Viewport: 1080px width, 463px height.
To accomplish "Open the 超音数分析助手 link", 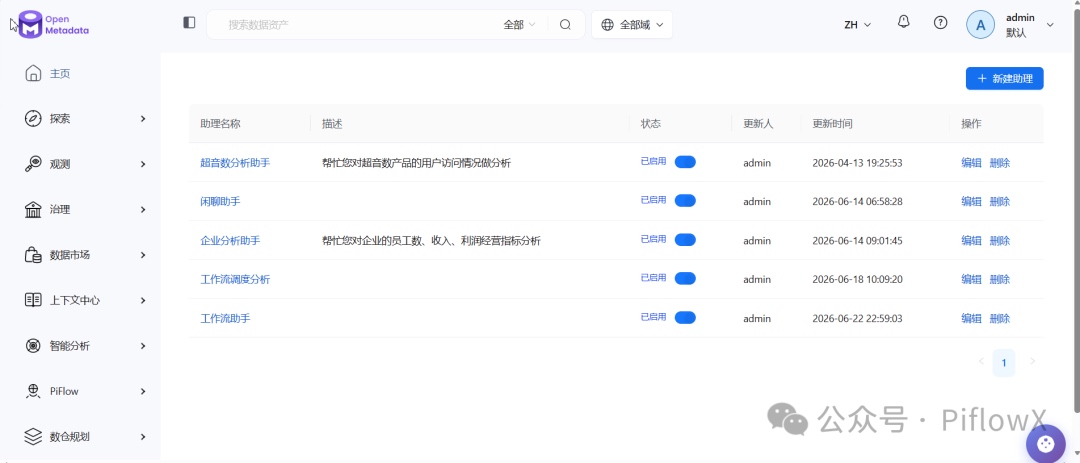I will [x=235, y=163].
